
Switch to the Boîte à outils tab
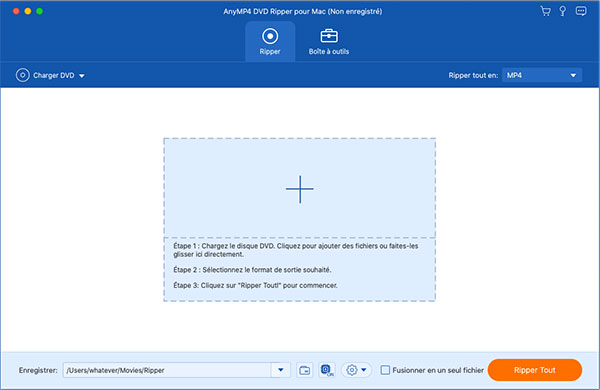tap(329, 41)
